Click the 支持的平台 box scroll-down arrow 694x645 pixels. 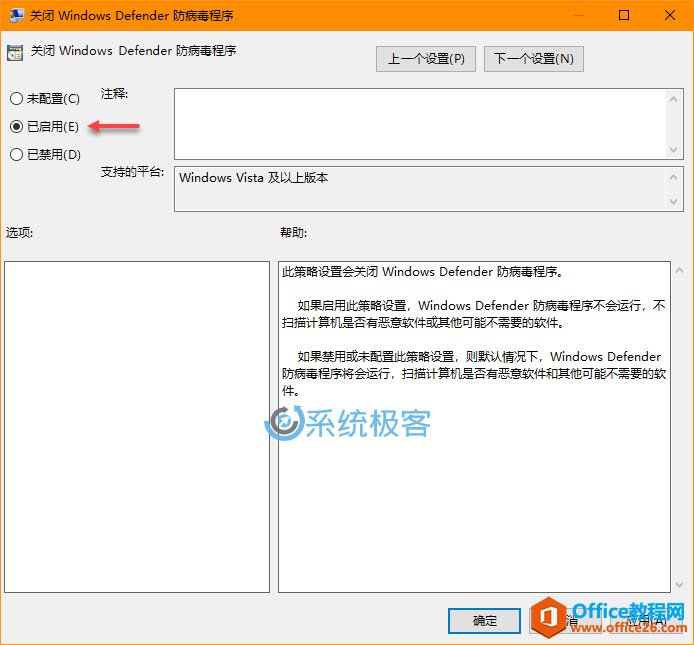tap(673, 201)
